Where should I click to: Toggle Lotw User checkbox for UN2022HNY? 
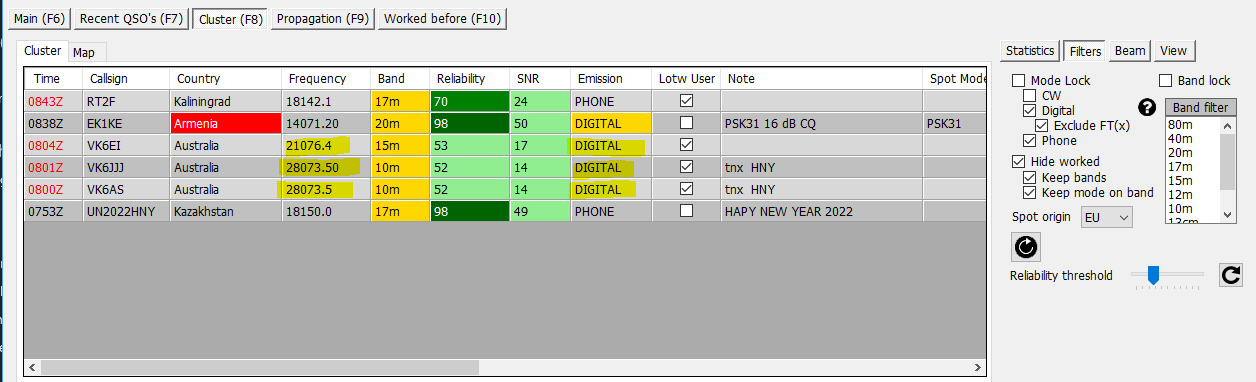(686, 211)
